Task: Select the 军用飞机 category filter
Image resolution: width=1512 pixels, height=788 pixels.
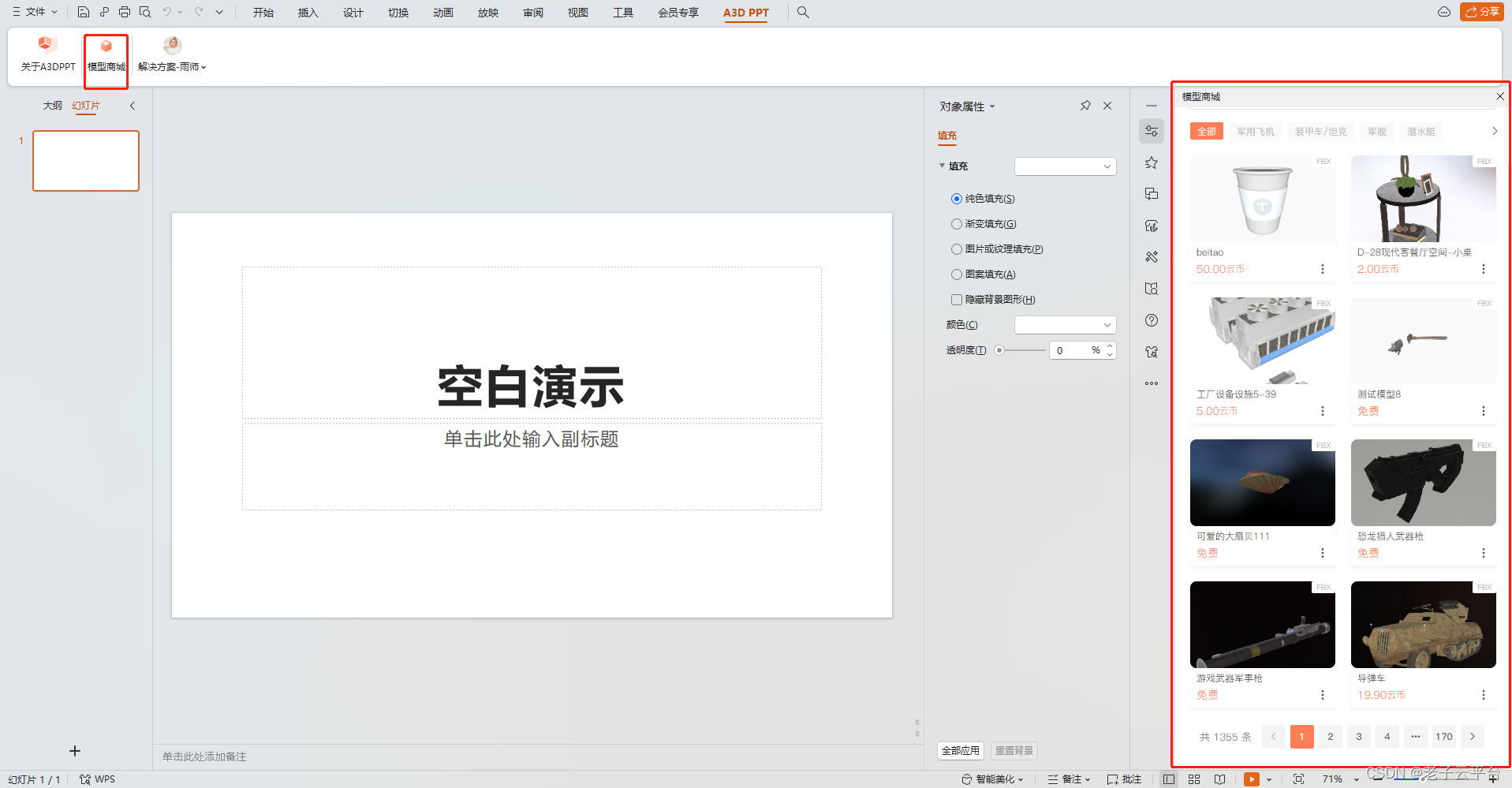Action: (x=1255, y=132)
